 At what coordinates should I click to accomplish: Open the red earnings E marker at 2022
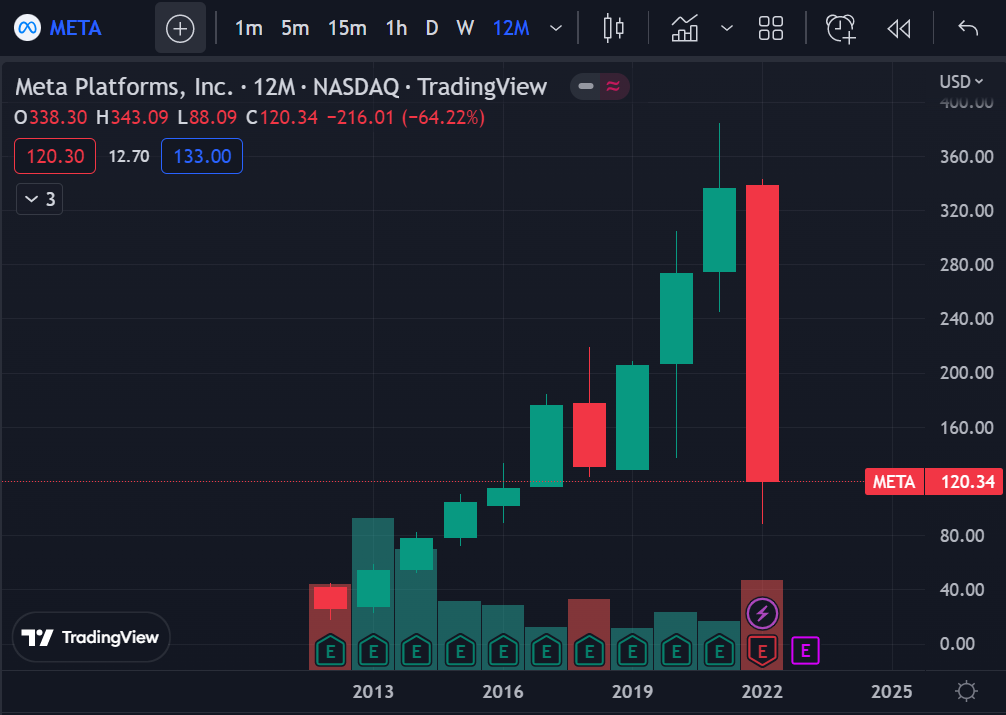(x=762, y=652)
